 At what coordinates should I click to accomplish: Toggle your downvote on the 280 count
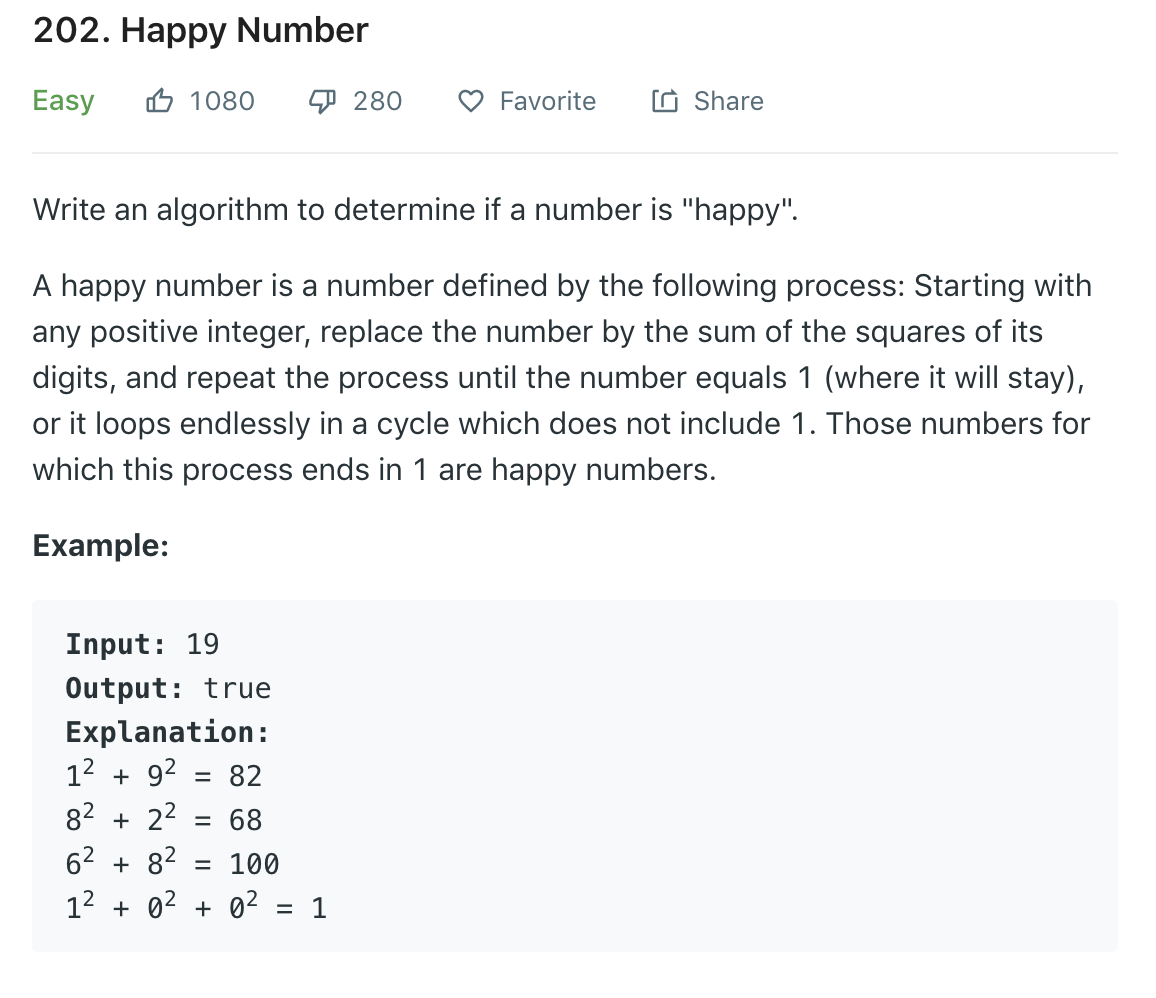(377, 100)
